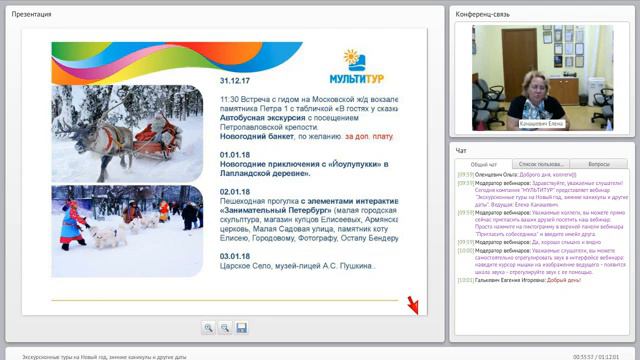Switch to the Общий чат tab
The height and width of the screenshot is (360, 640).
(484, 164)
